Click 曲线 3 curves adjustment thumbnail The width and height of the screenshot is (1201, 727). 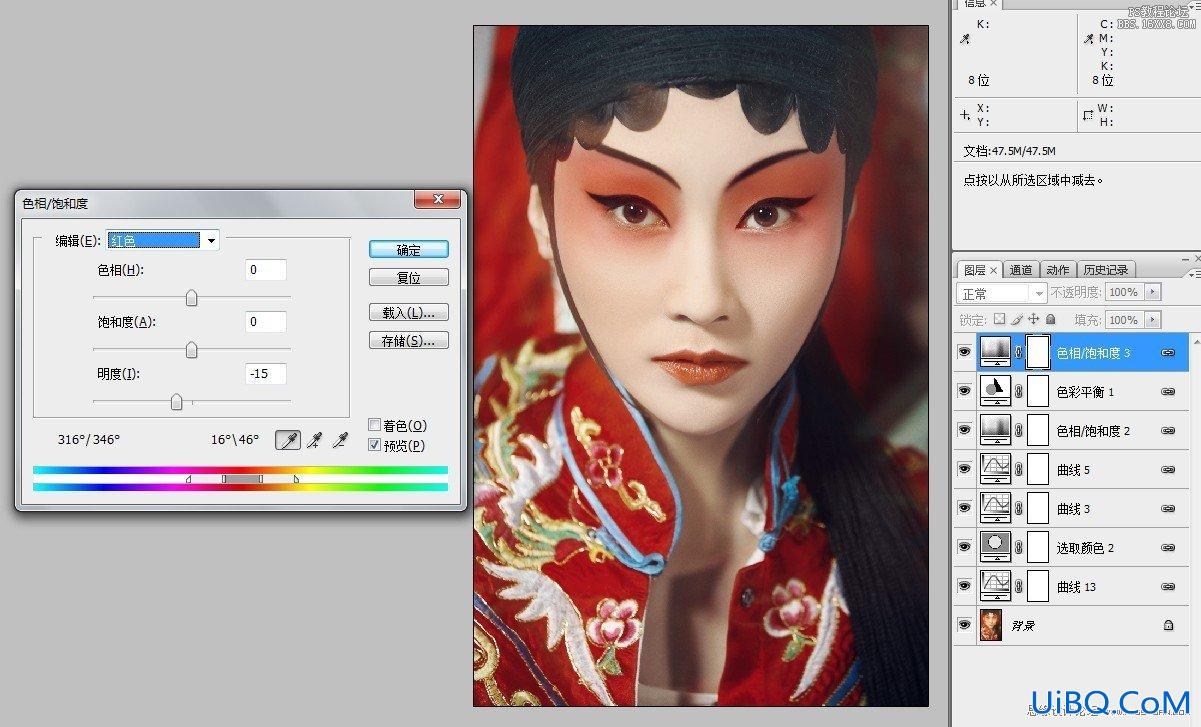pos(994,508)
